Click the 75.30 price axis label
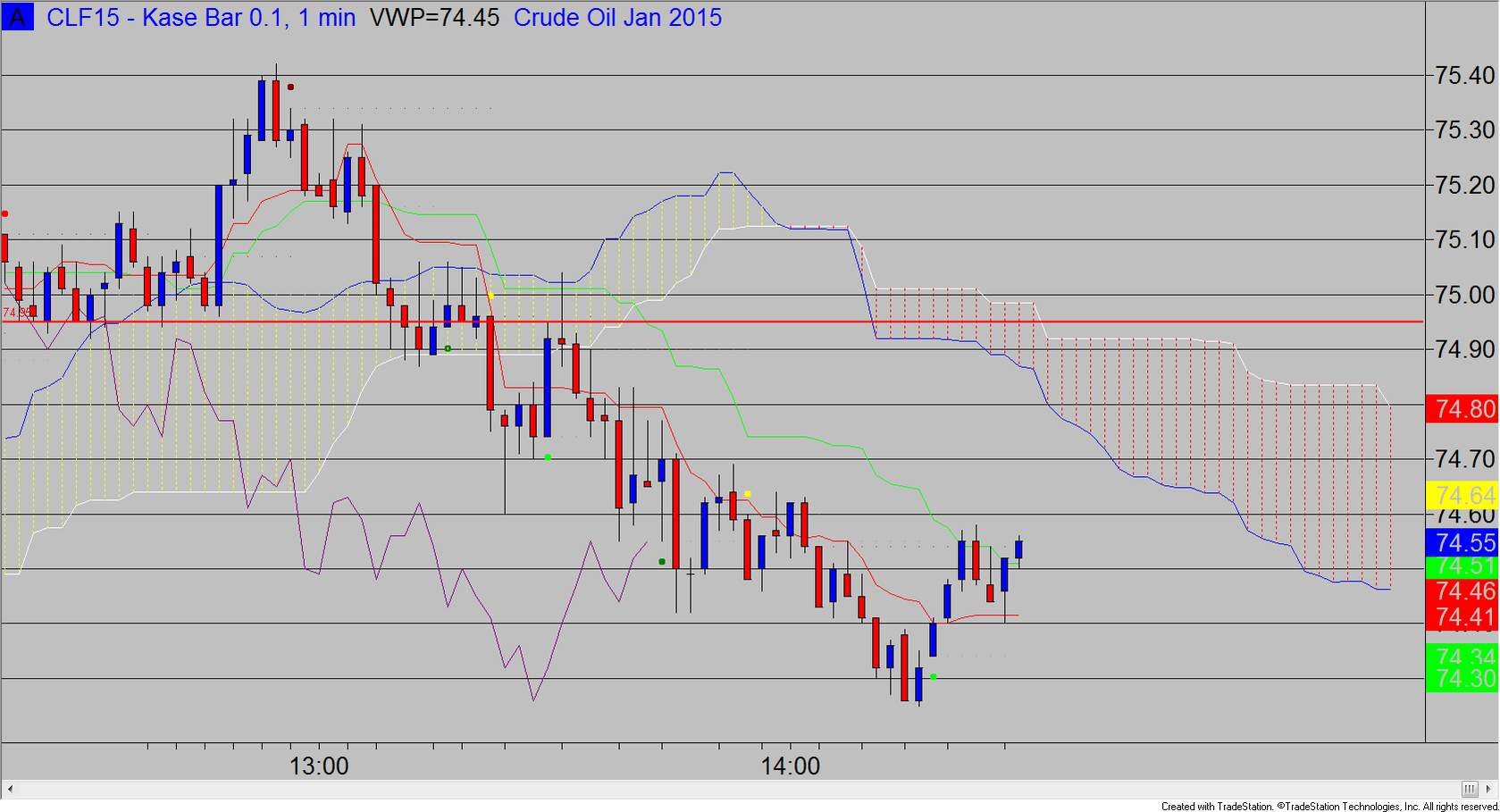1500x812 pixels. click(x=1464, y=130)
